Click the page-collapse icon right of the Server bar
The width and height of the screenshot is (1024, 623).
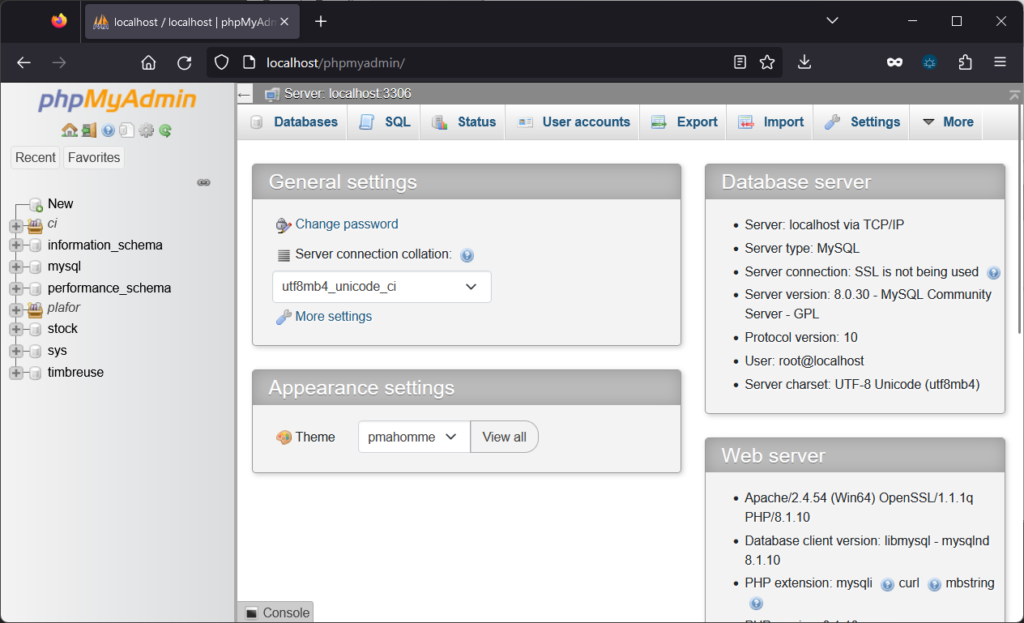(x=1014, y=95)
